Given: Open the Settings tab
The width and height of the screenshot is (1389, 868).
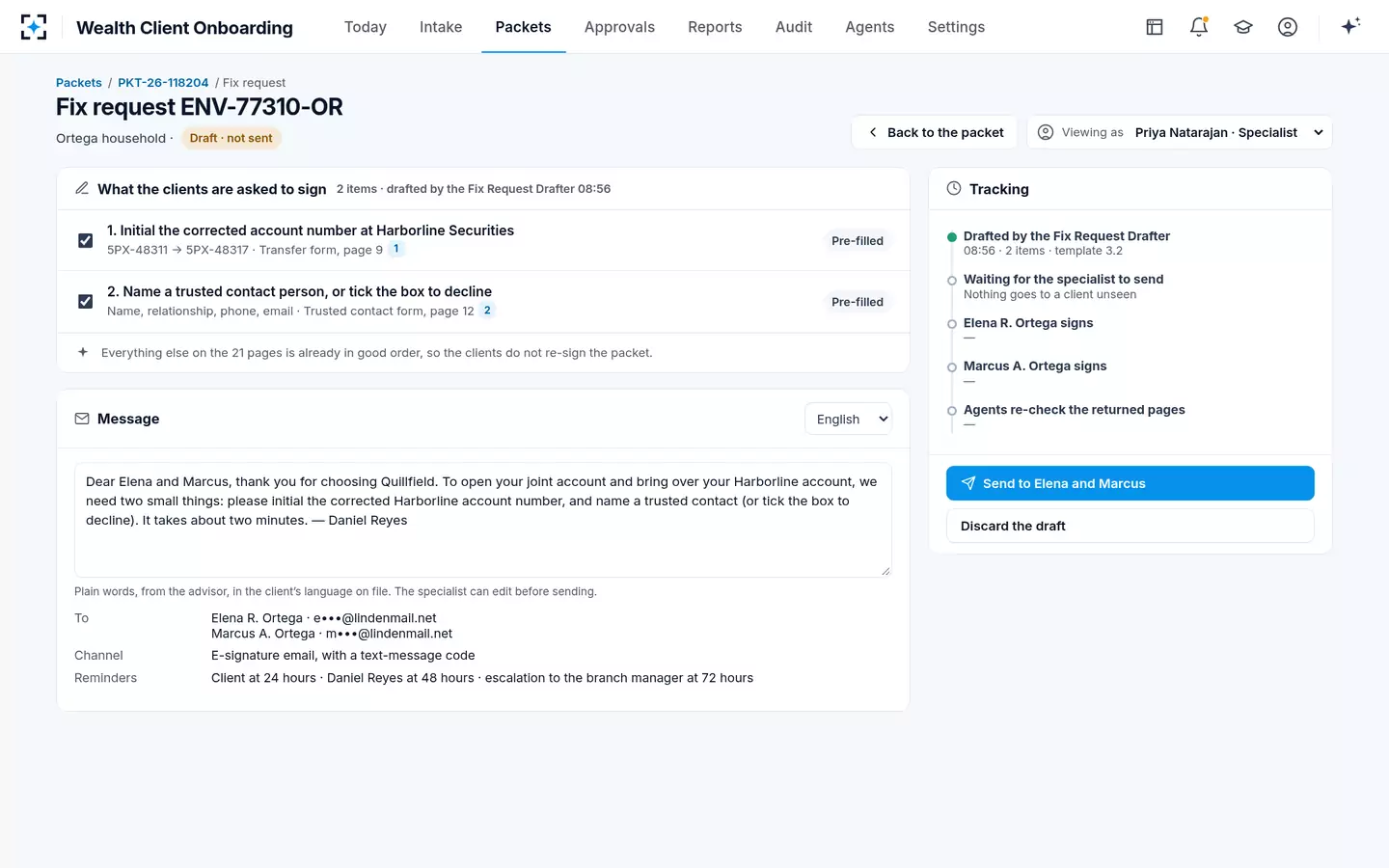Looking at the screenshot, I should click(x=956, y=27).
